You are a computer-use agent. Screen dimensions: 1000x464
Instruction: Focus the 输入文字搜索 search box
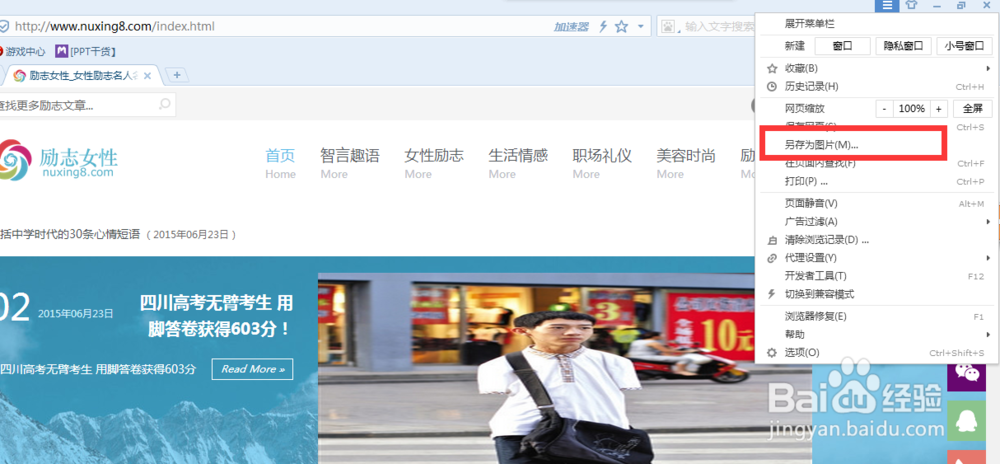[x=719, y=27]
